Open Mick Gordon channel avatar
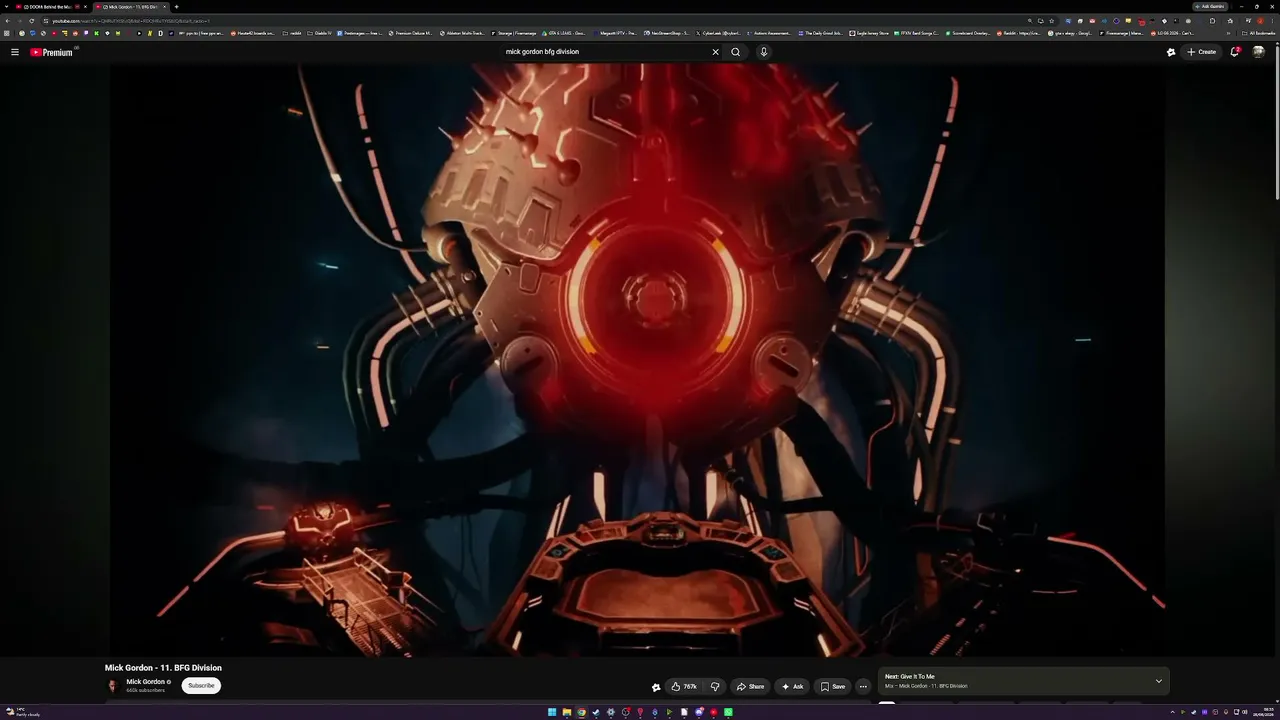1280x720 pixels. [112, 686]
